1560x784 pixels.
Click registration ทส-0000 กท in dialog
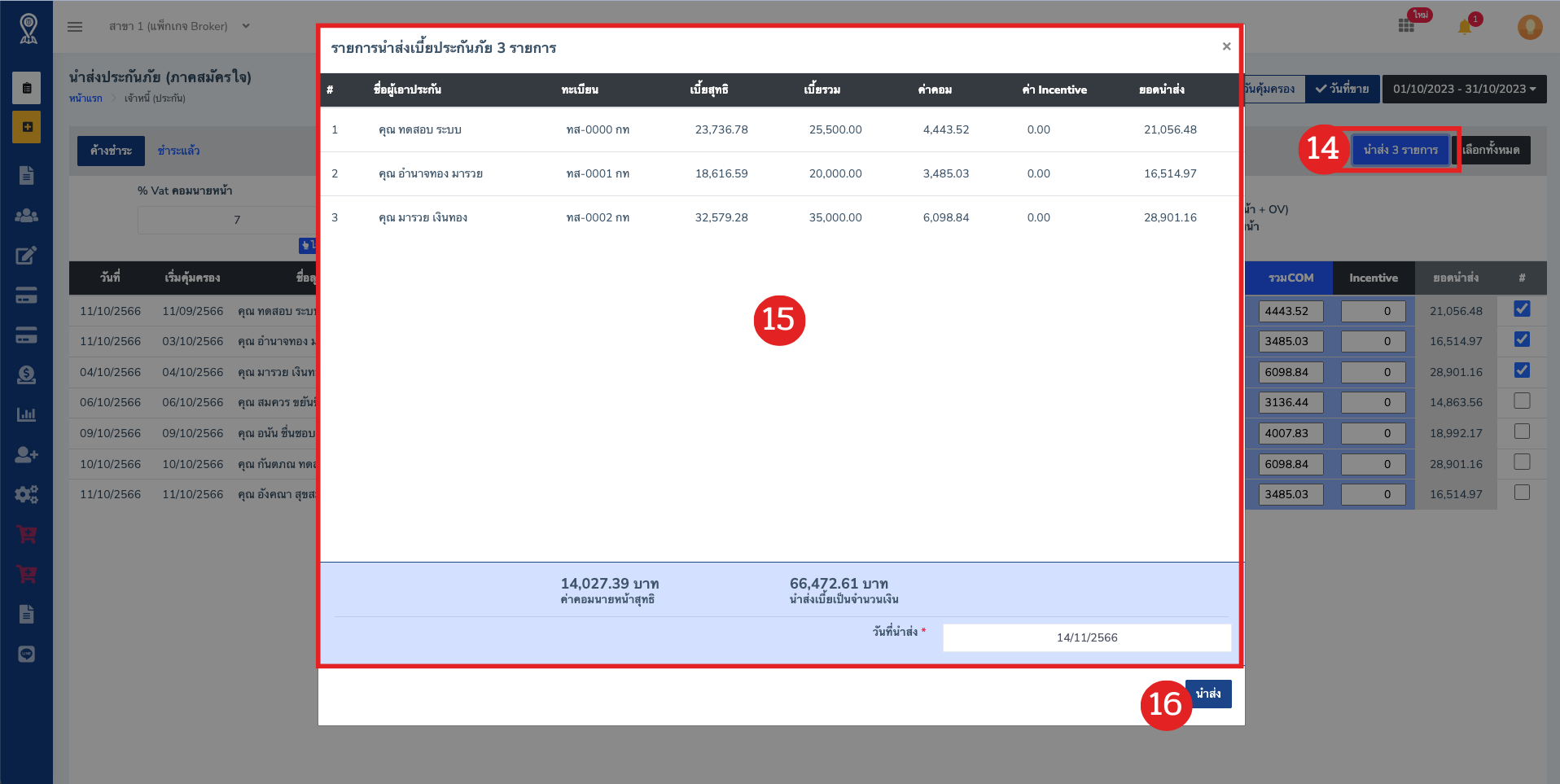(598, 129)
